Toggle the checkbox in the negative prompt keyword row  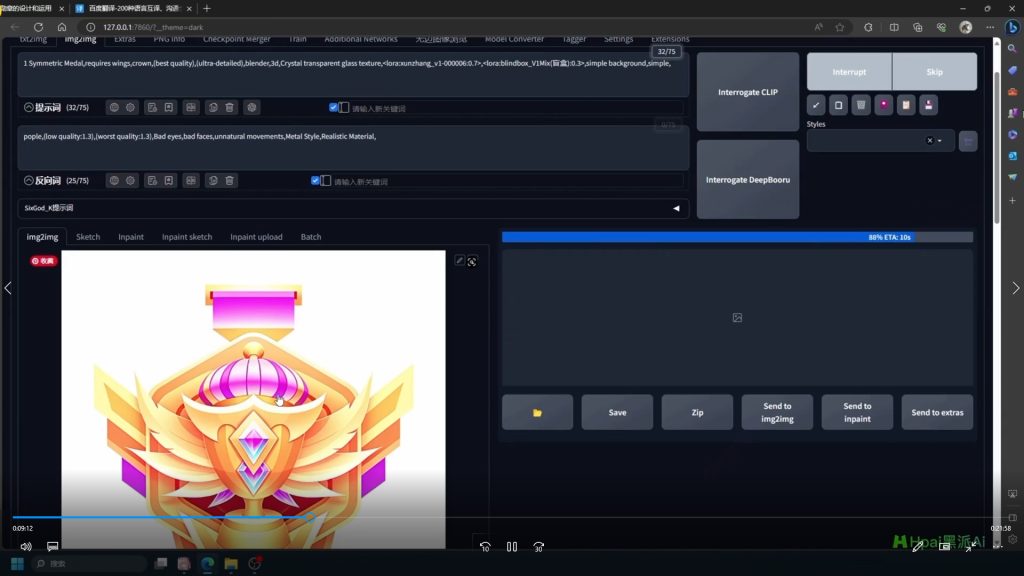(x=316, y=181)
